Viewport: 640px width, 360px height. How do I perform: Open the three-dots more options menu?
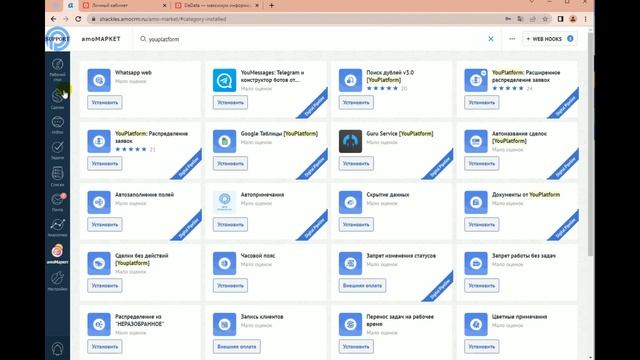512,39
